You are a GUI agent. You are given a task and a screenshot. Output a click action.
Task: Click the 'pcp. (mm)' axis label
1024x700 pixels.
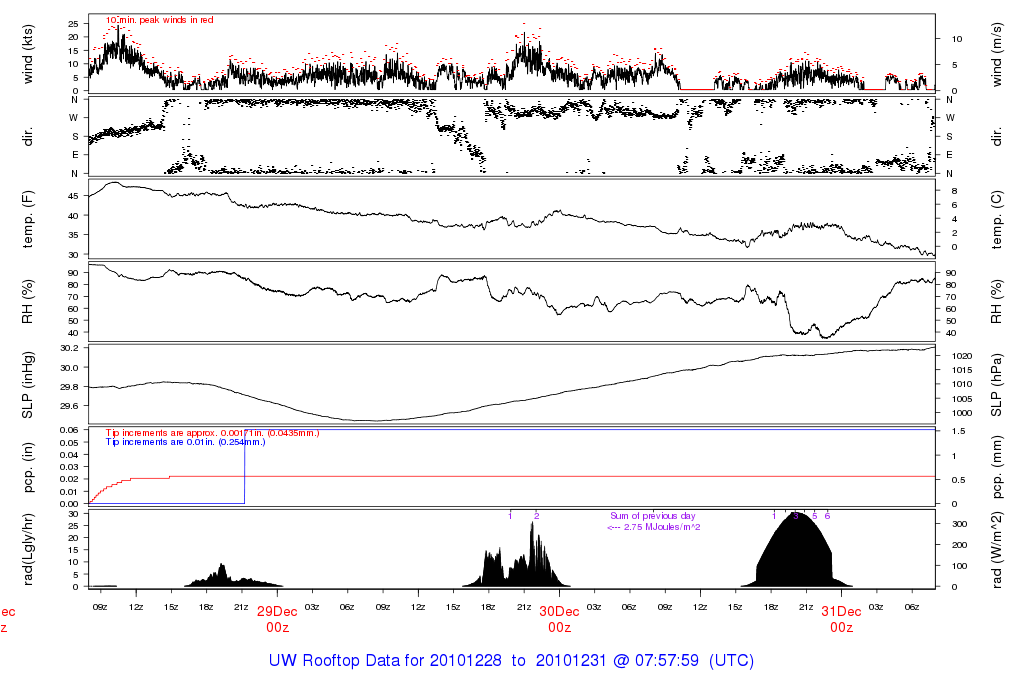pos(996,468)
